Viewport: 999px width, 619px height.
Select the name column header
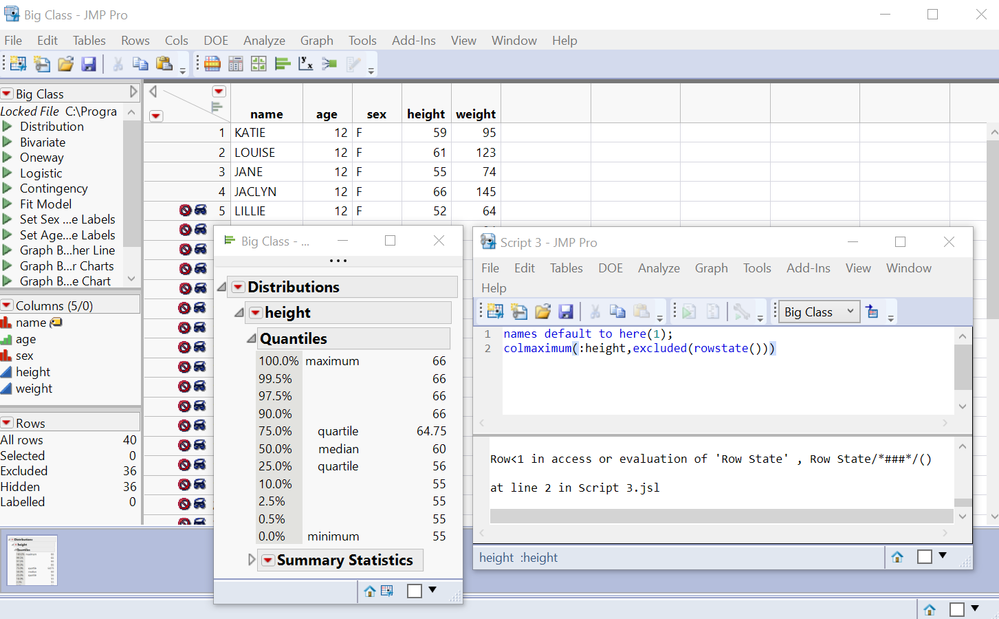click(266, 114)
